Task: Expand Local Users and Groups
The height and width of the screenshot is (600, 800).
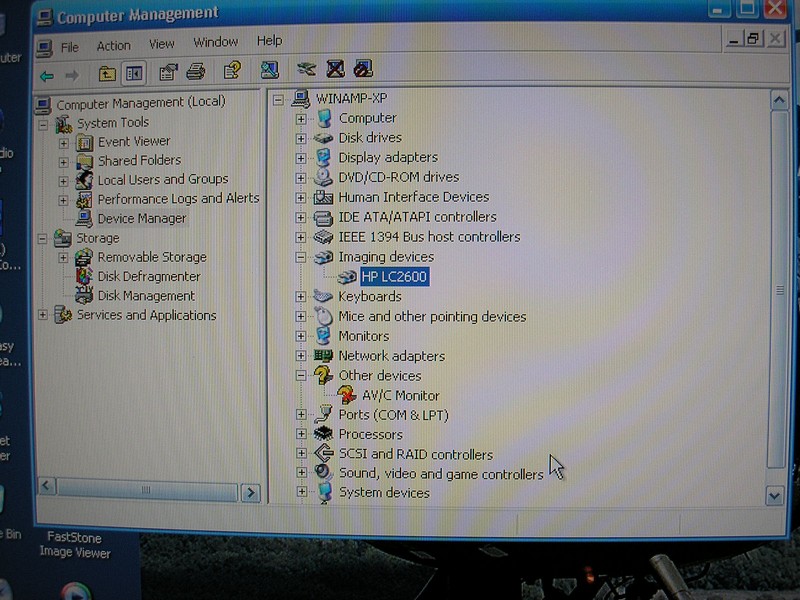Action: [x=63, y=181]
